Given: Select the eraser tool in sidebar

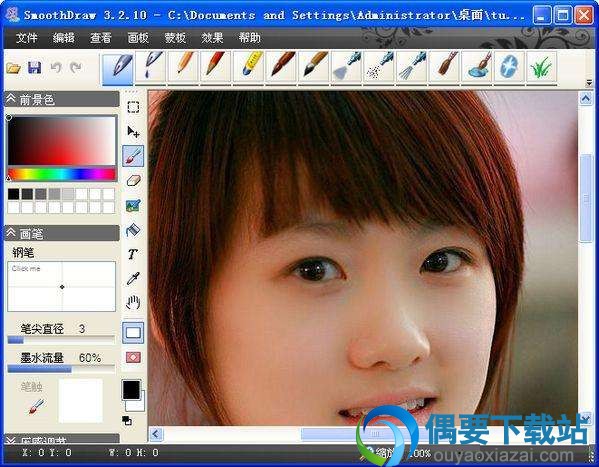Looking at the screenshot, I should click(133, 180).
